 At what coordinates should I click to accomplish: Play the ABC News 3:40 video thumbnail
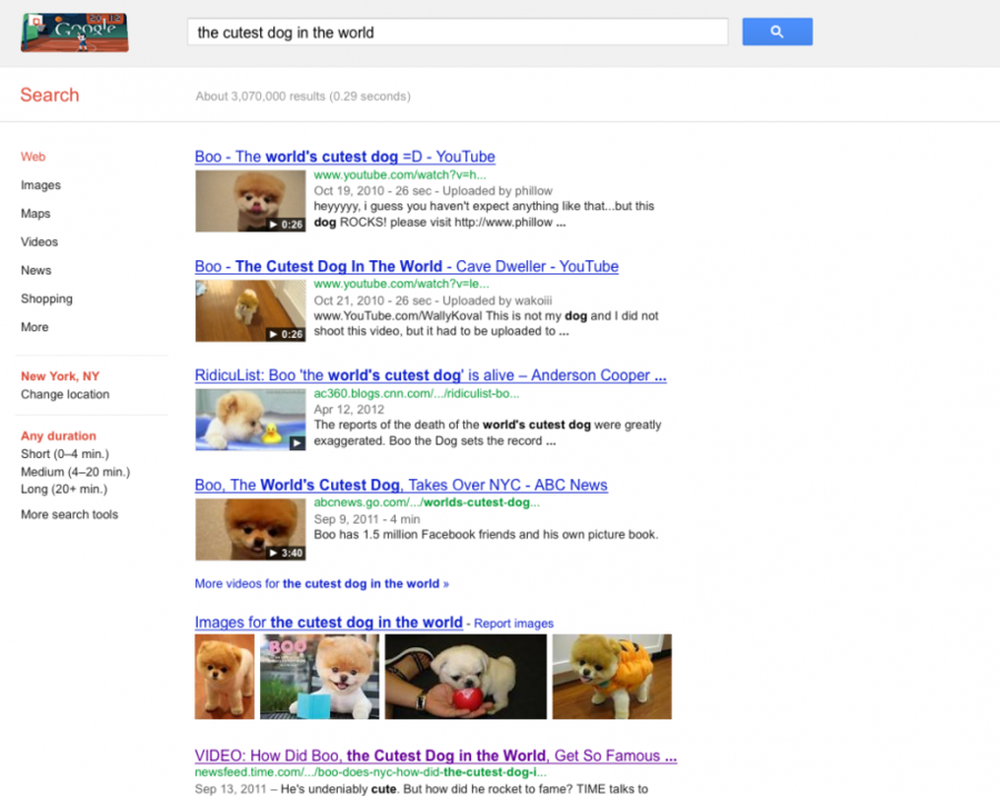250,529
